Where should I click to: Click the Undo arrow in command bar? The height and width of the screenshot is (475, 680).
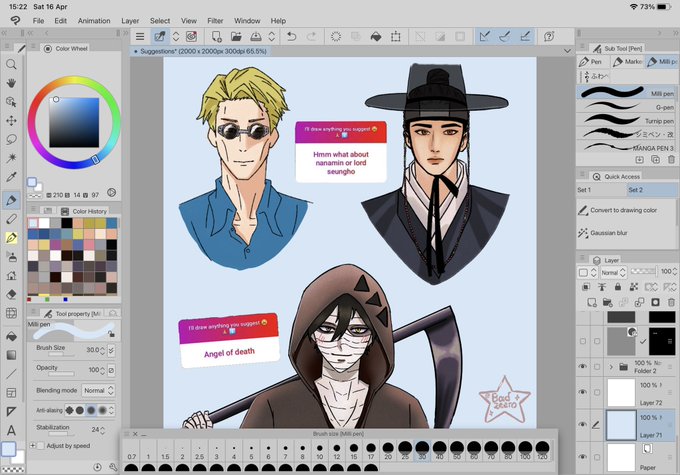pyautogui.click(x=291, y=37)
